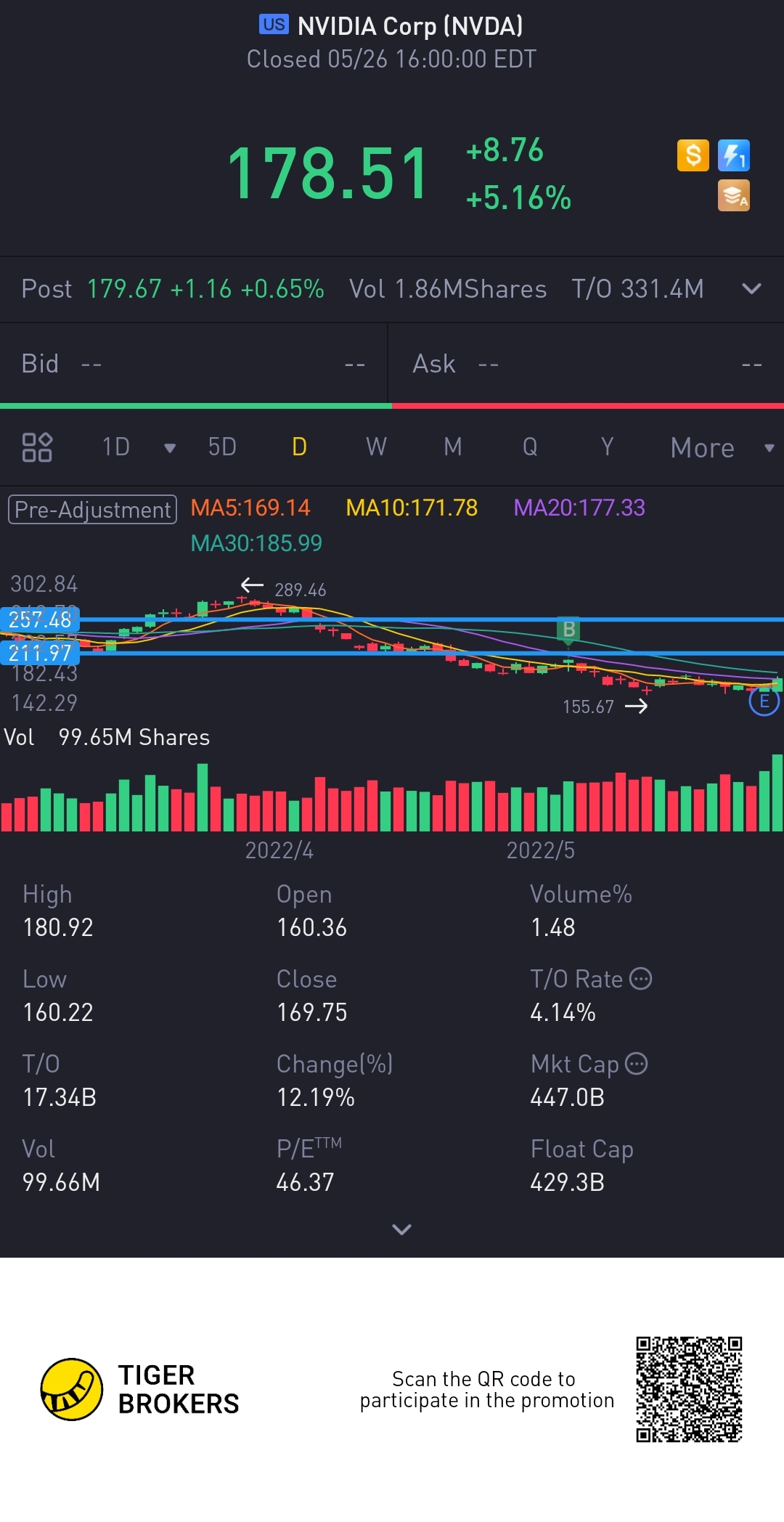Tap the High value 180.92
784x1522 pixels.
tap(58, 928)
